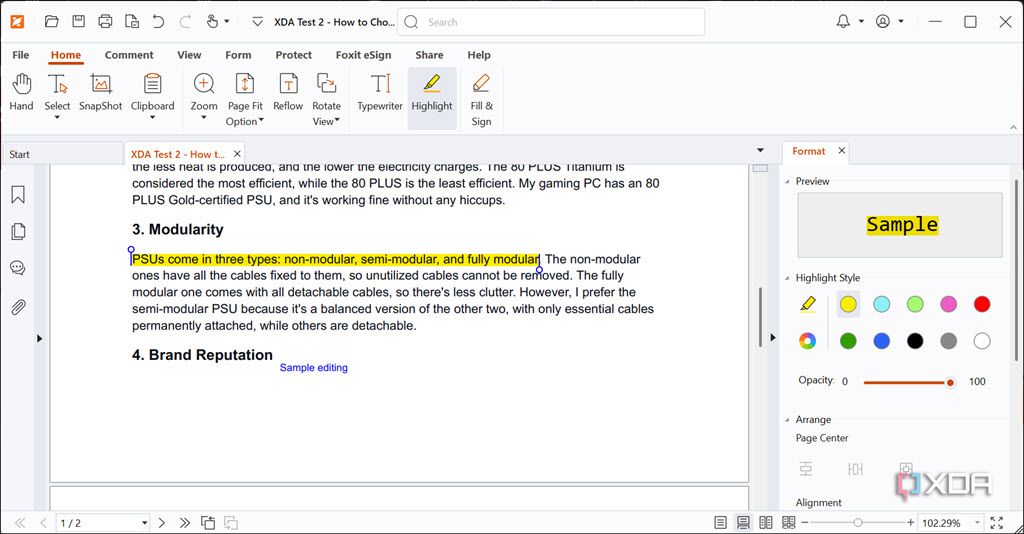Select the Hand tool
This screenshot has width=1024, height=534.
point(22,91)
